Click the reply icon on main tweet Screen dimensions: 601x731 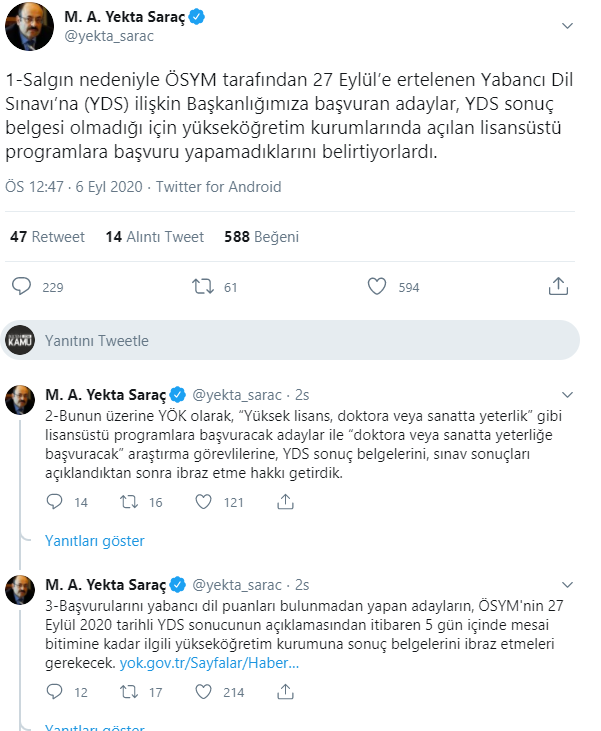tap(21, 286)
